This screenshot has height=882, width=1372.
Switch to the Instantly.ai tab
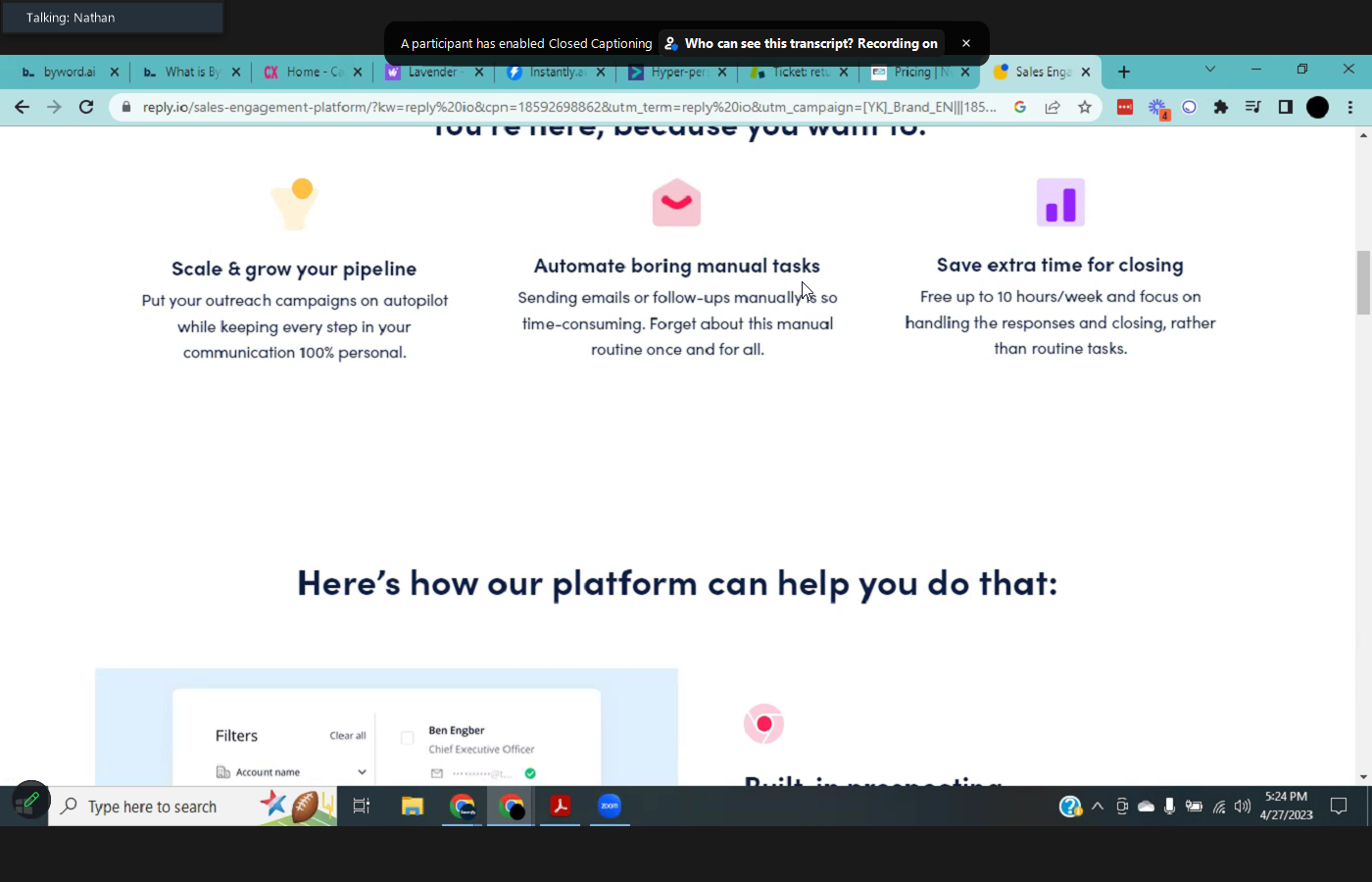coord(555,72)
